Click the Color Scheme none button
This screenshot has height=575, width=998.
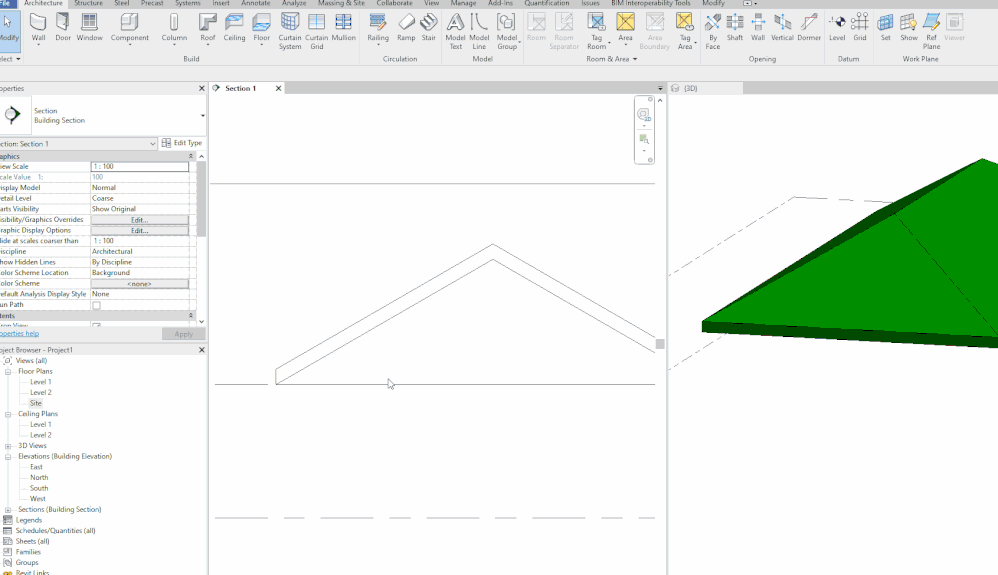click(x=139, y=283)
